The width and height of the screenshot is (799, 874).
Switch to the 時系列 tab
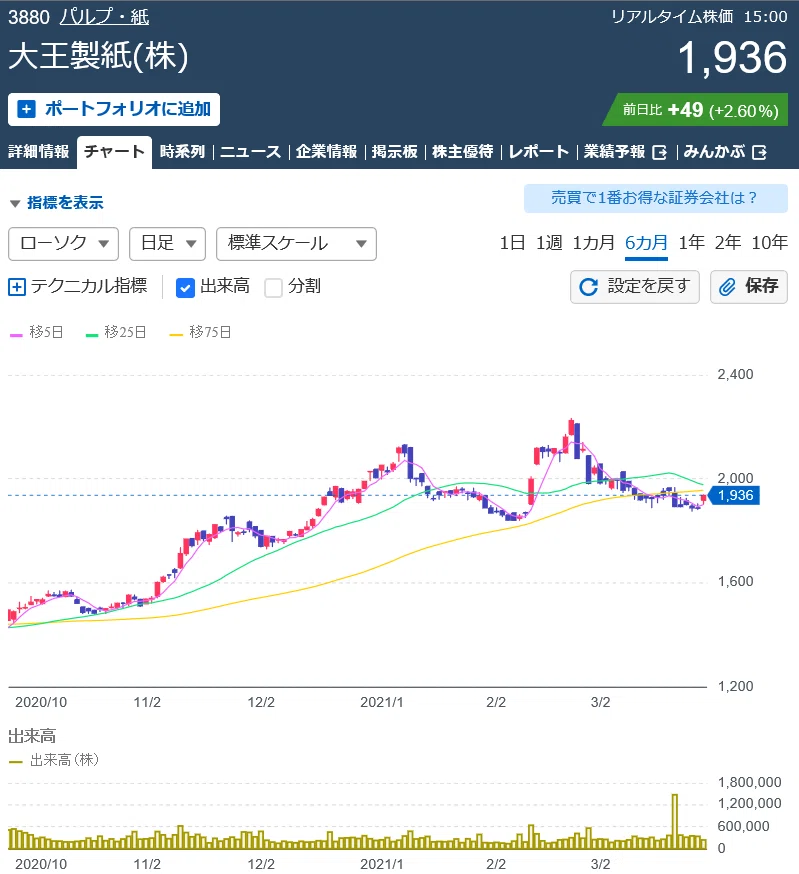(x=182, y=152)
